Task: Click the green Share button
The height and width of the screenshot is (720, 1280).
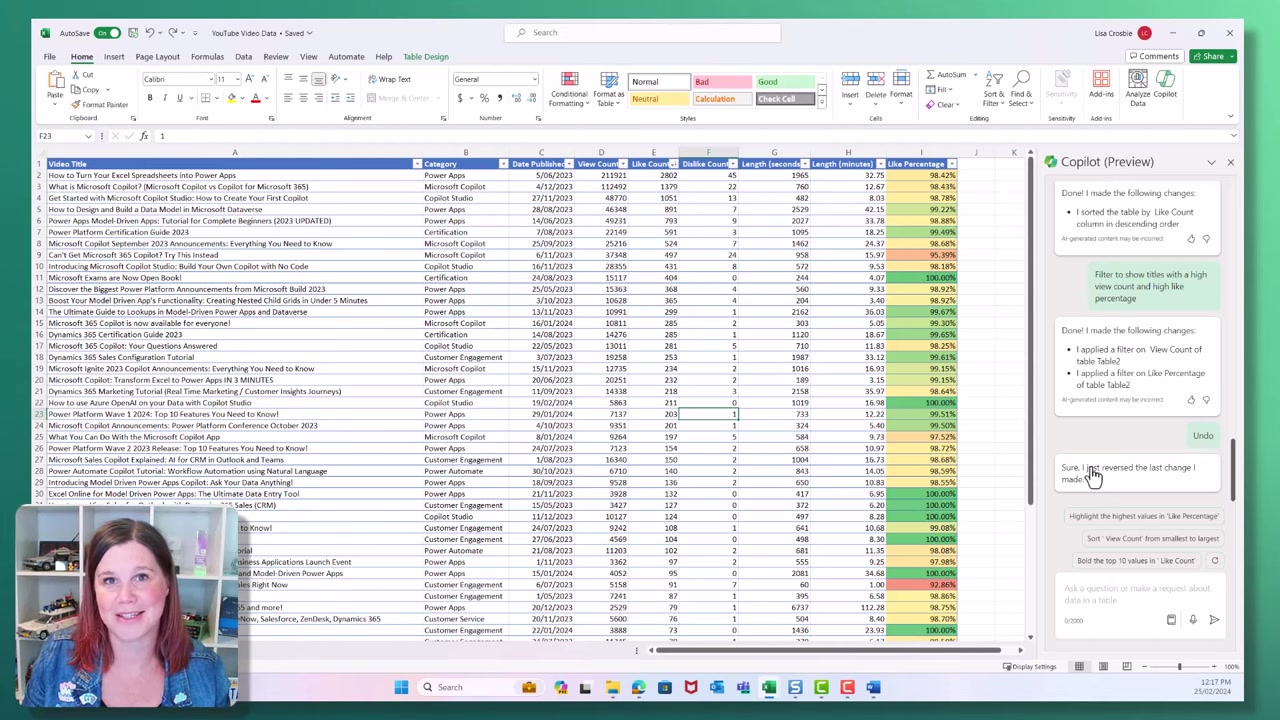Action: point(1213,57)
